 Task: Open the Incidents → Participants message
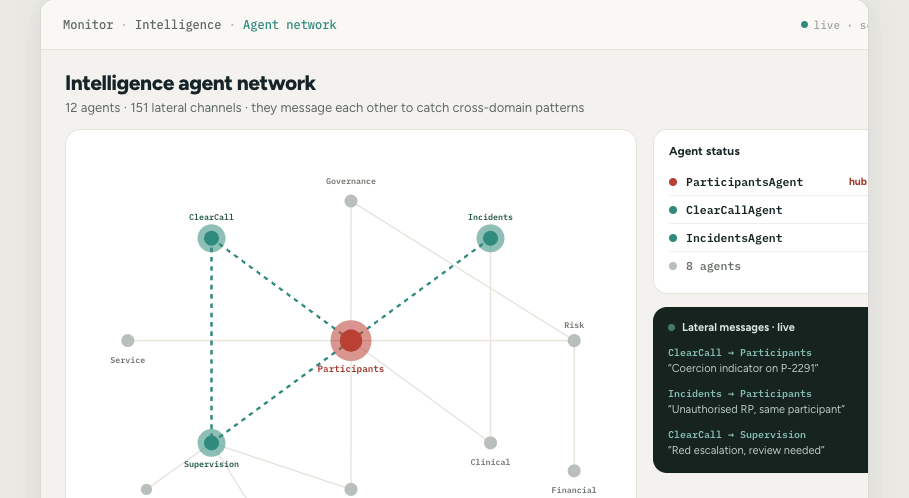coord(740,394)
